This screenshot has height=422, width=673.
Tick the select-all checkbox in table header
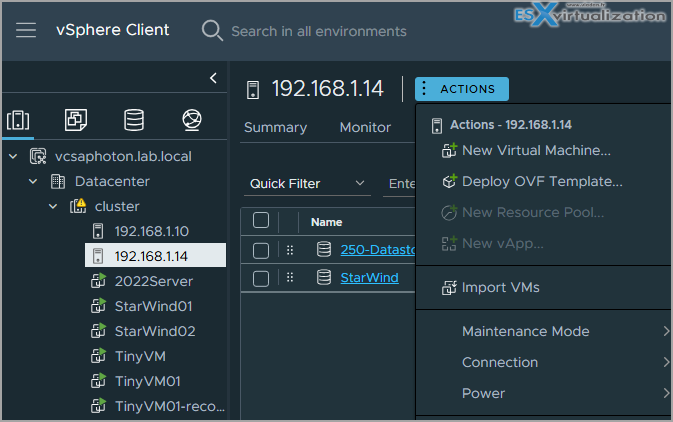[x=261, y=220]
